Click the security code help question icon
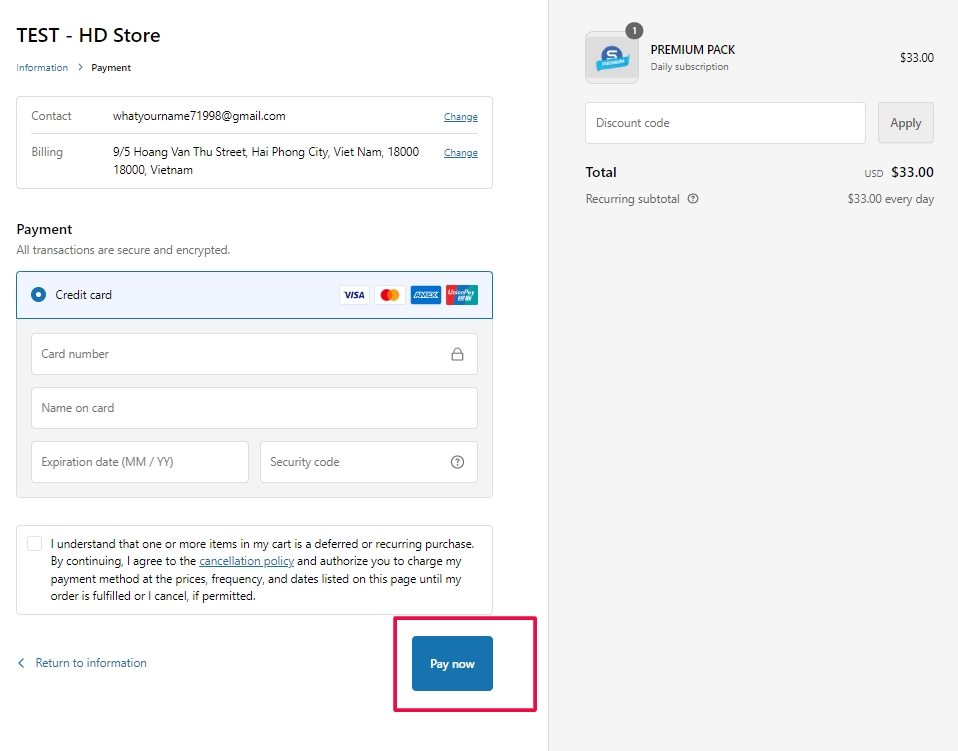 tap(457, 462)
